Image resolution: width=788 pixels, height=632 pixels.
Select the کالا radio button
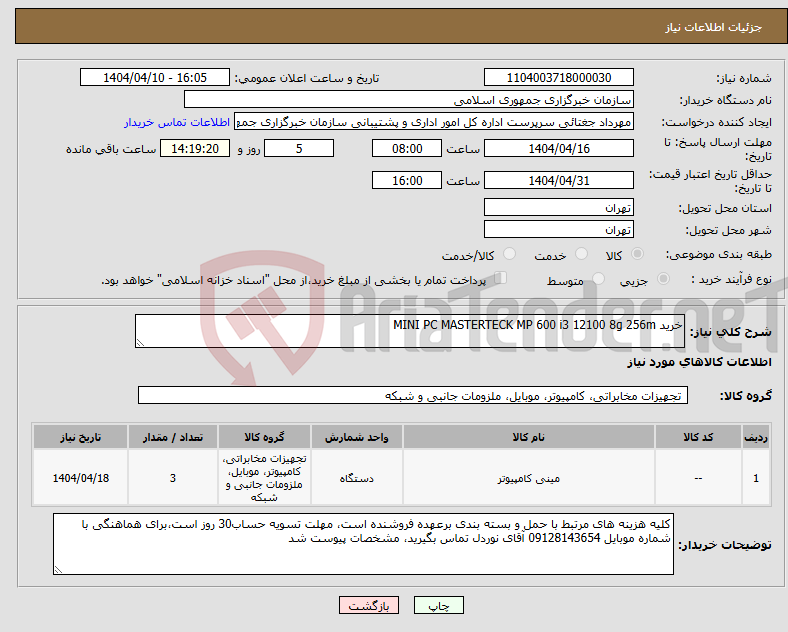(637, 254)
